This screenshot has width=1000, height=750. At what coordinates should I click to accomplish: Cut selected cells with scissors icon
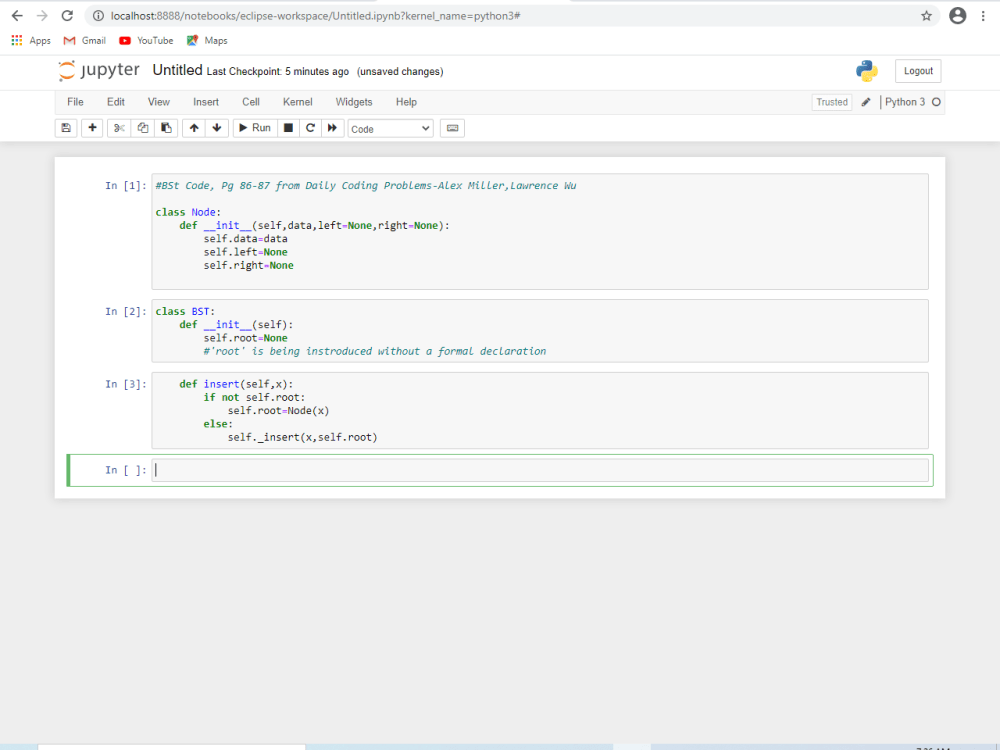pyautogui.click(x=119, y=128)
